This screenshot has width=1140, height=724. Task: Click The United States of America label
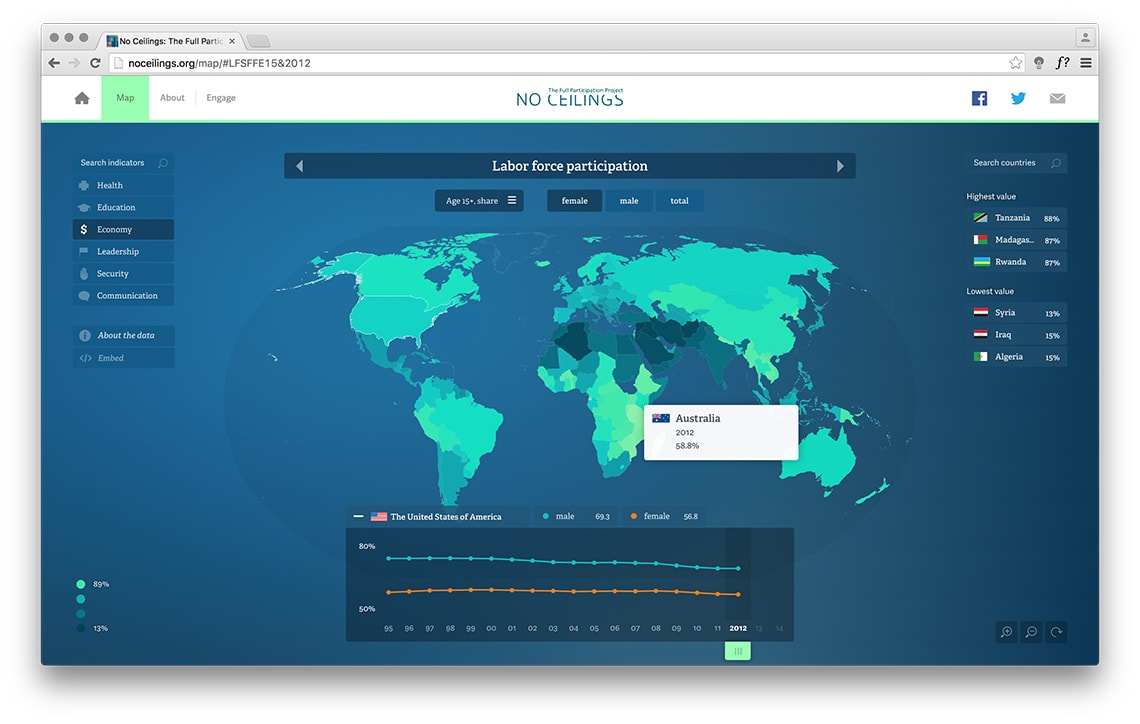point(446,517)
